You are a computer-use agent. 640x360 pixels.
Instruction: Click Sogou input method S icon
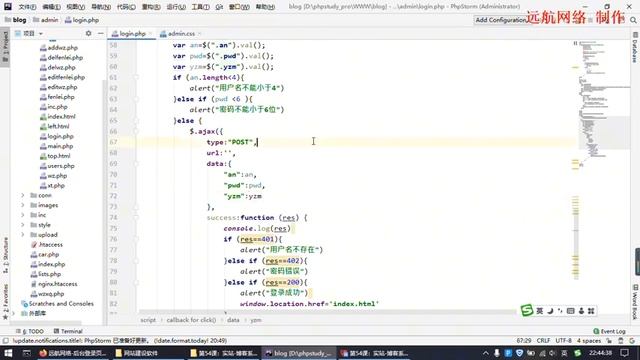(x=527, y=311)
